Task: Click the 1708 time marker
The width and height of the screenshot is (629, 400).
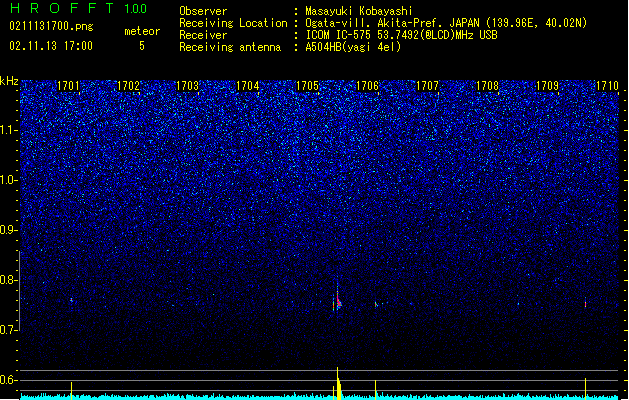Action: [x=487, y=86]
